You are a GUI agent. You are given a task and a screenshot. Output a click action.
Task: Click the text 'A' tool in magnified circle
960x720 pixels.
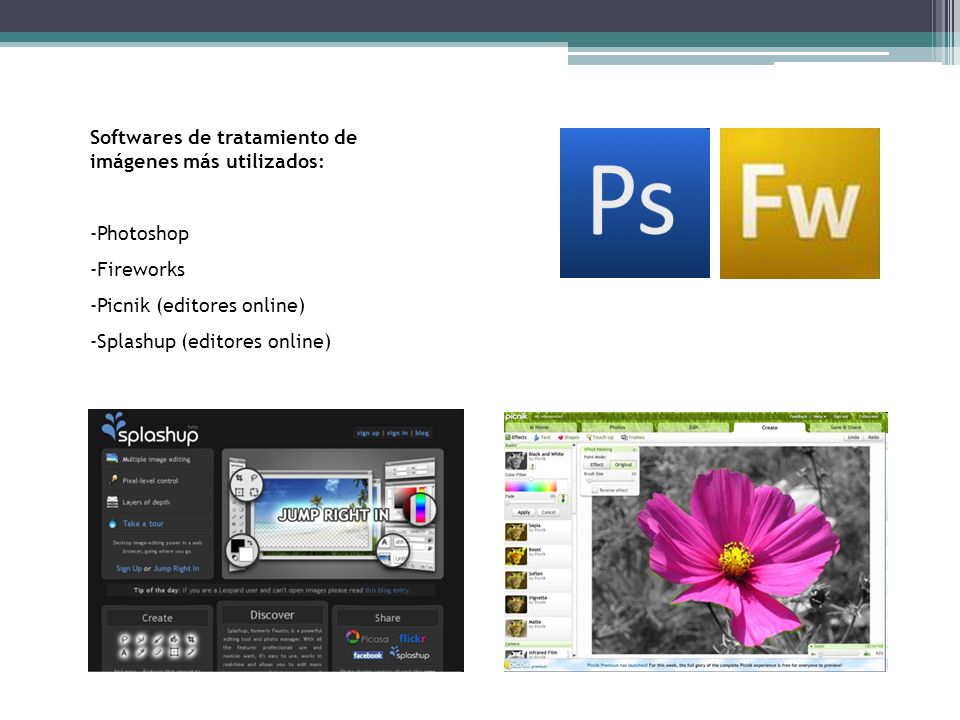click(x=384, y=542)
